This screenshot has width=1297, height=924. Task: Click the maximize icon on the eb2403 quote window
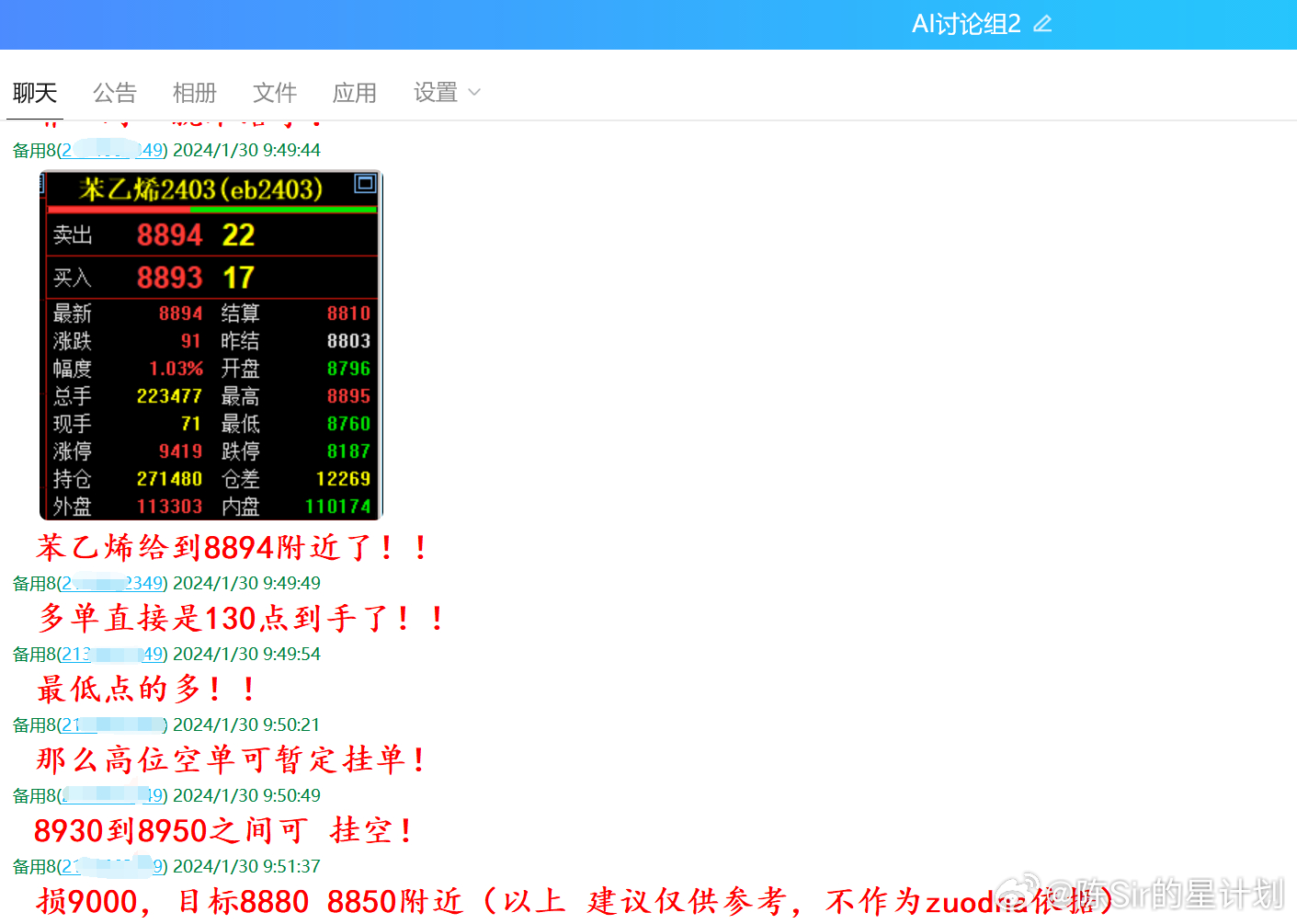[365, 184]
